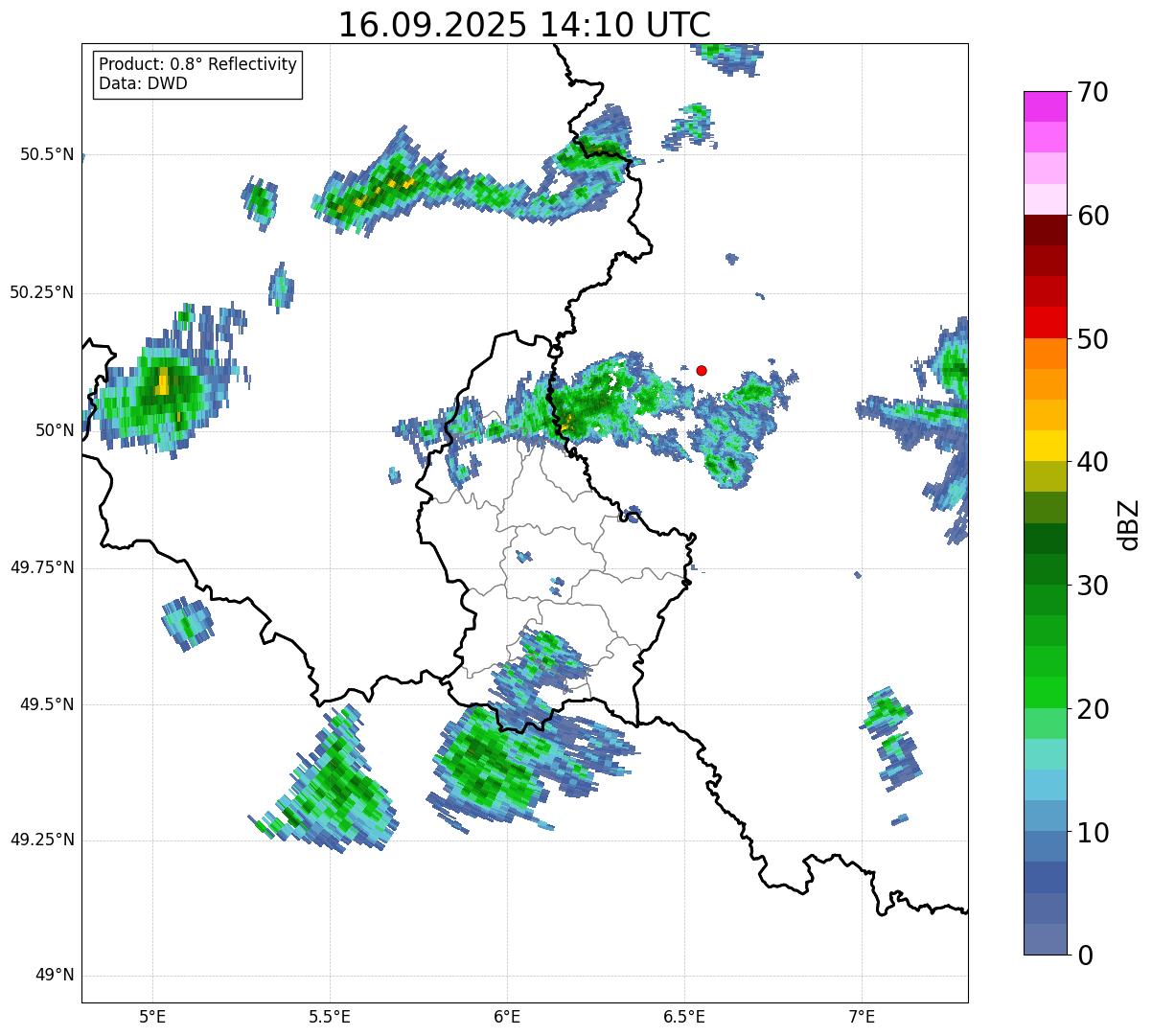
Task: Click the 7°E longitude tick label
Action: (862, 1016)
